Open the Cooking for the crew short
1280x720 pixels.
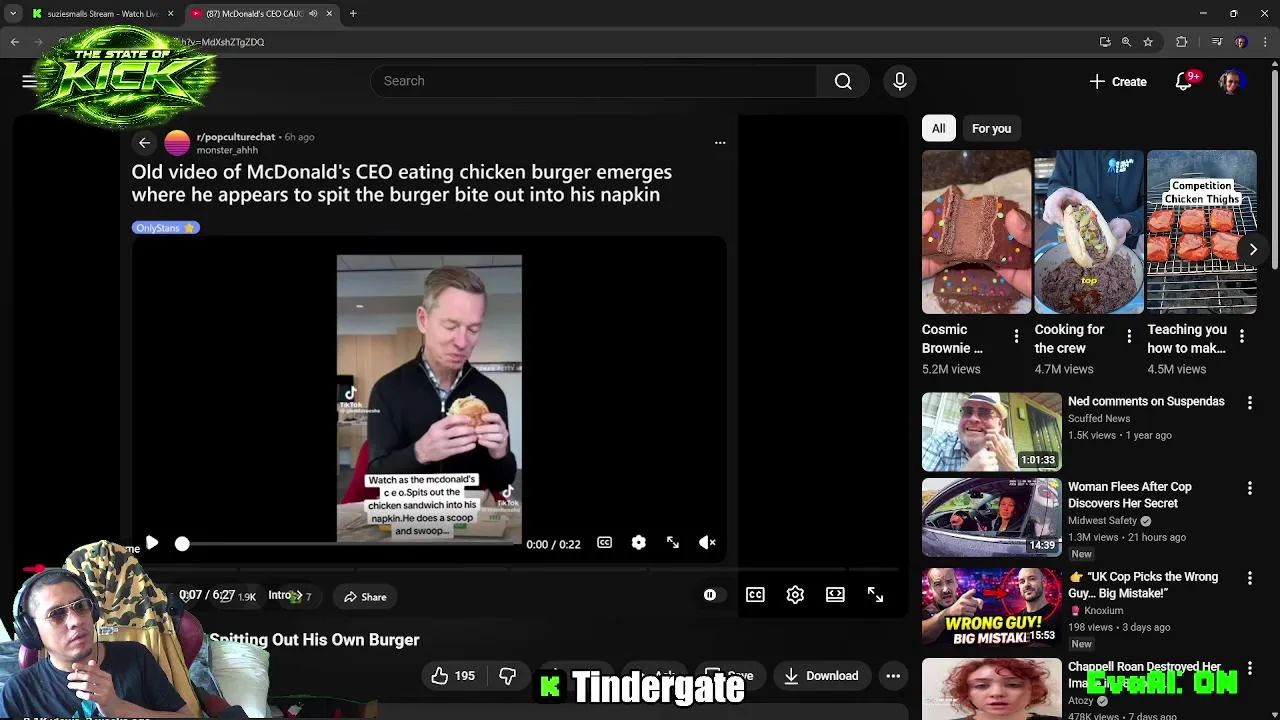1088,232
